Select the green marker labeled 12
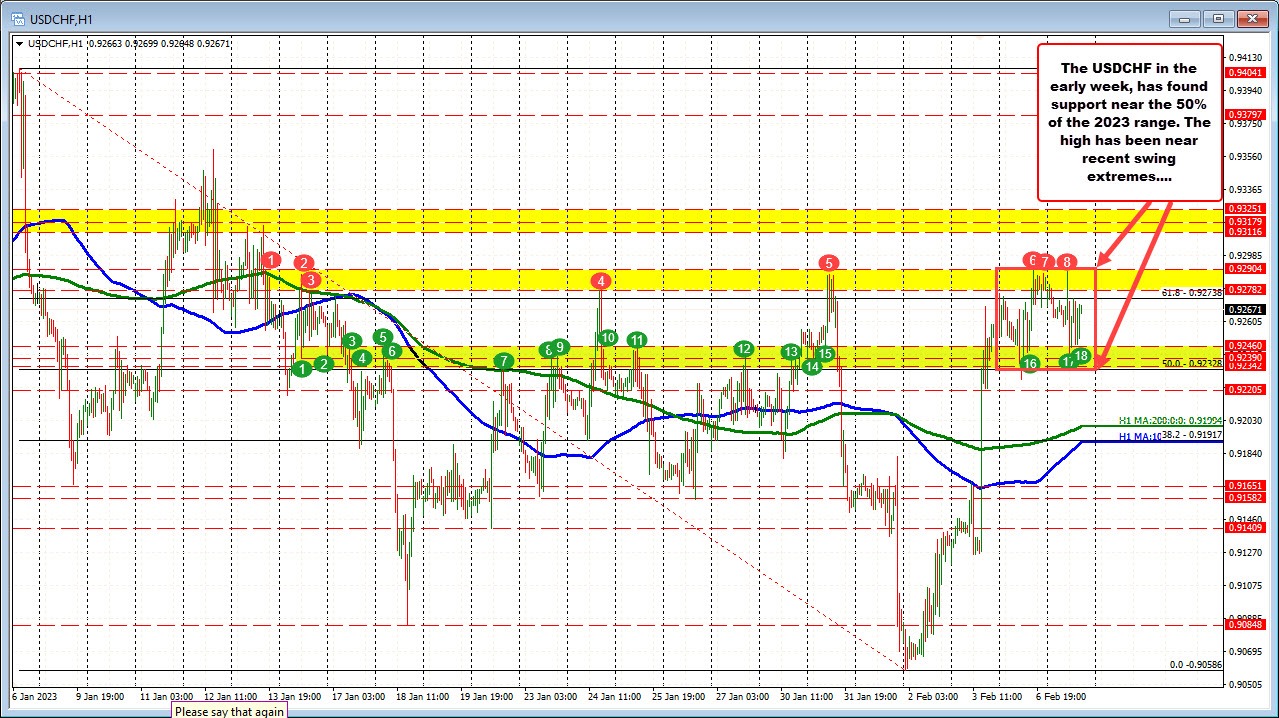 coord(743,349)
